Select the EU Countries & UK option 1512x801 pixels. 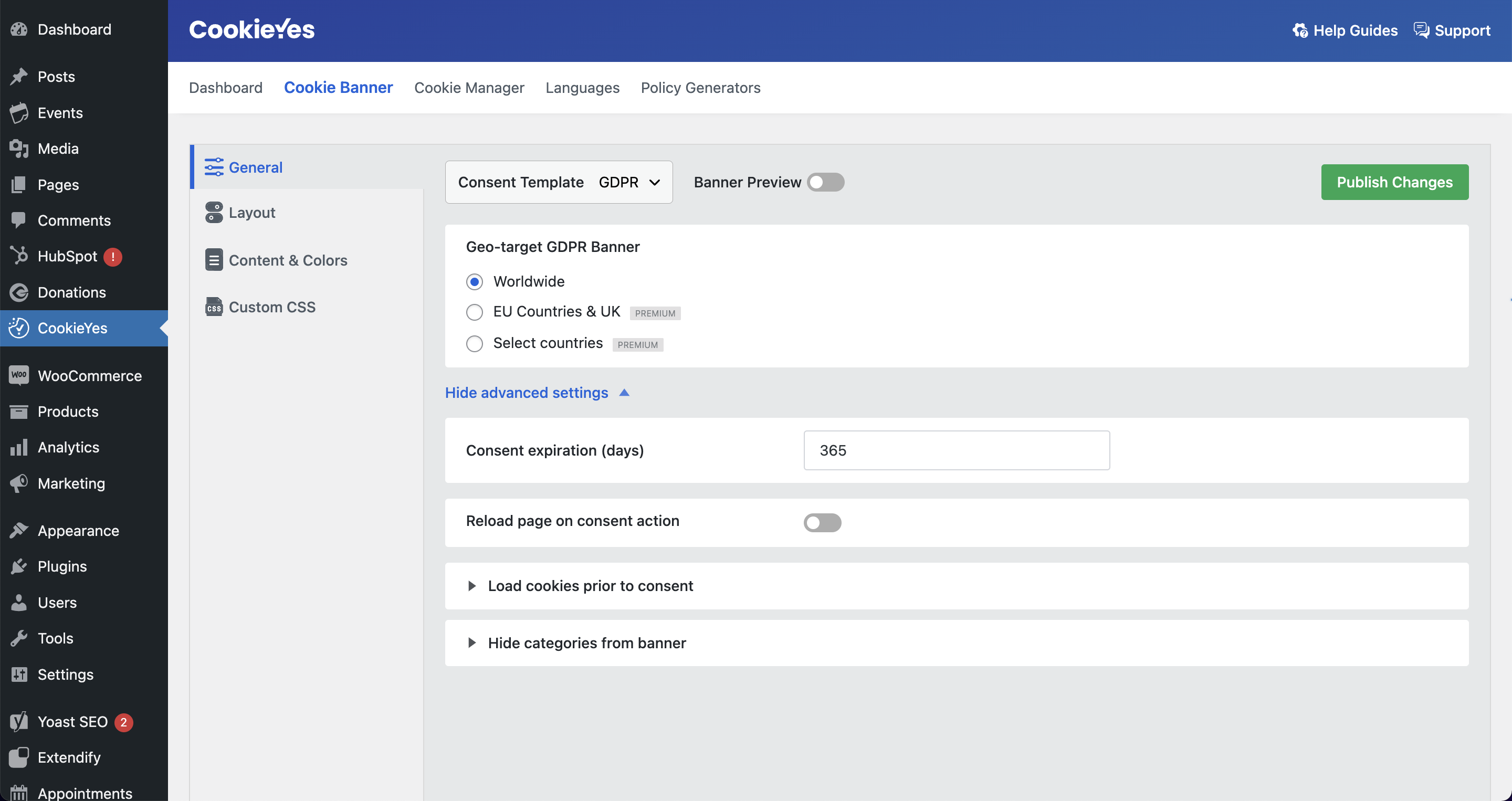coord(474,312)
